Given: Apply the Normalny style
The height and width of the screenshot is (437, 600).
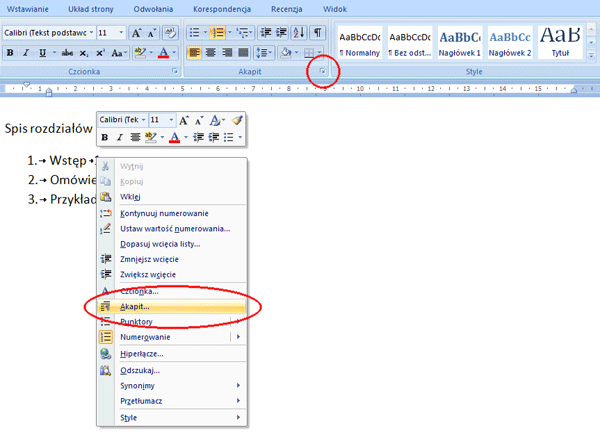Looking at the screenshot, I should (360, 43).
